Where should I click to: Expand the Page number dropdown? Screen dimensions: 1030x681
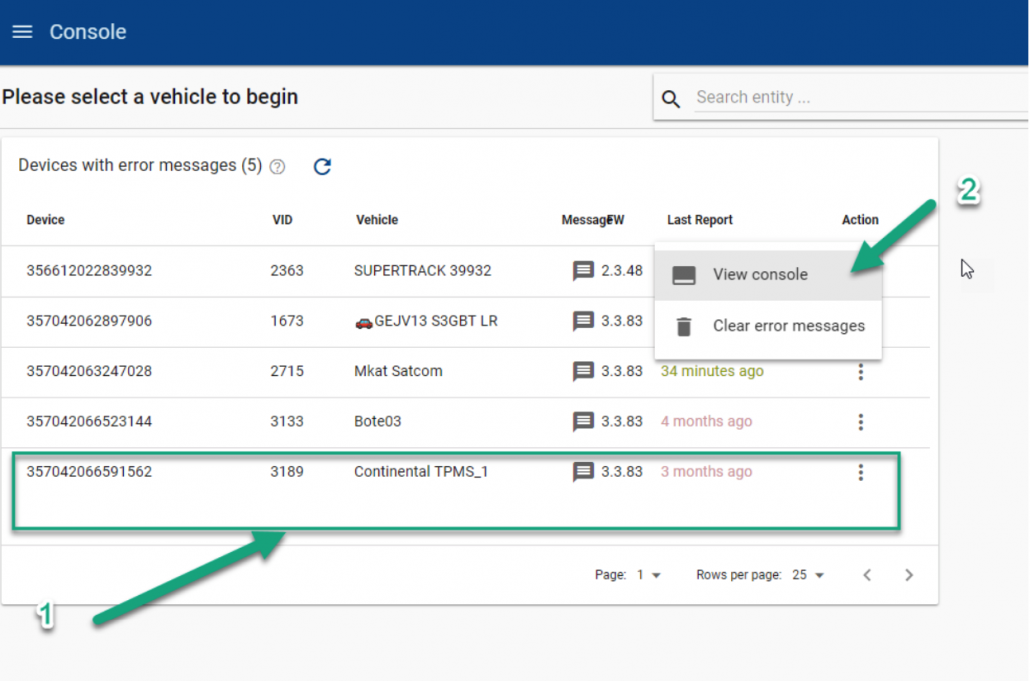click(649, 575)
